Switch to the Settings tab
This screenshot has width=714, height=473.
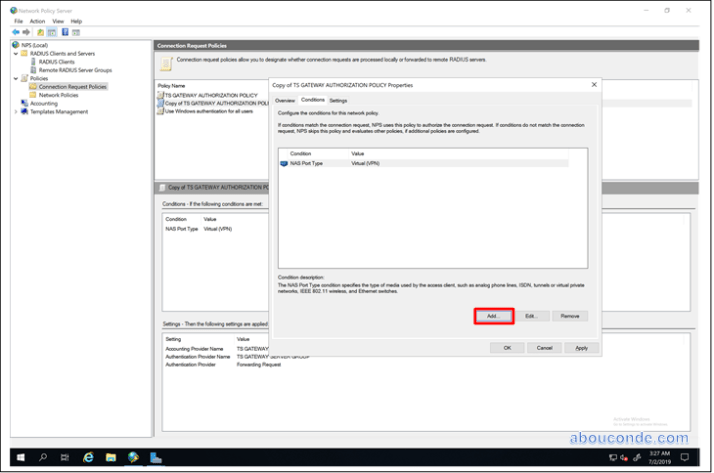(338, 100)
